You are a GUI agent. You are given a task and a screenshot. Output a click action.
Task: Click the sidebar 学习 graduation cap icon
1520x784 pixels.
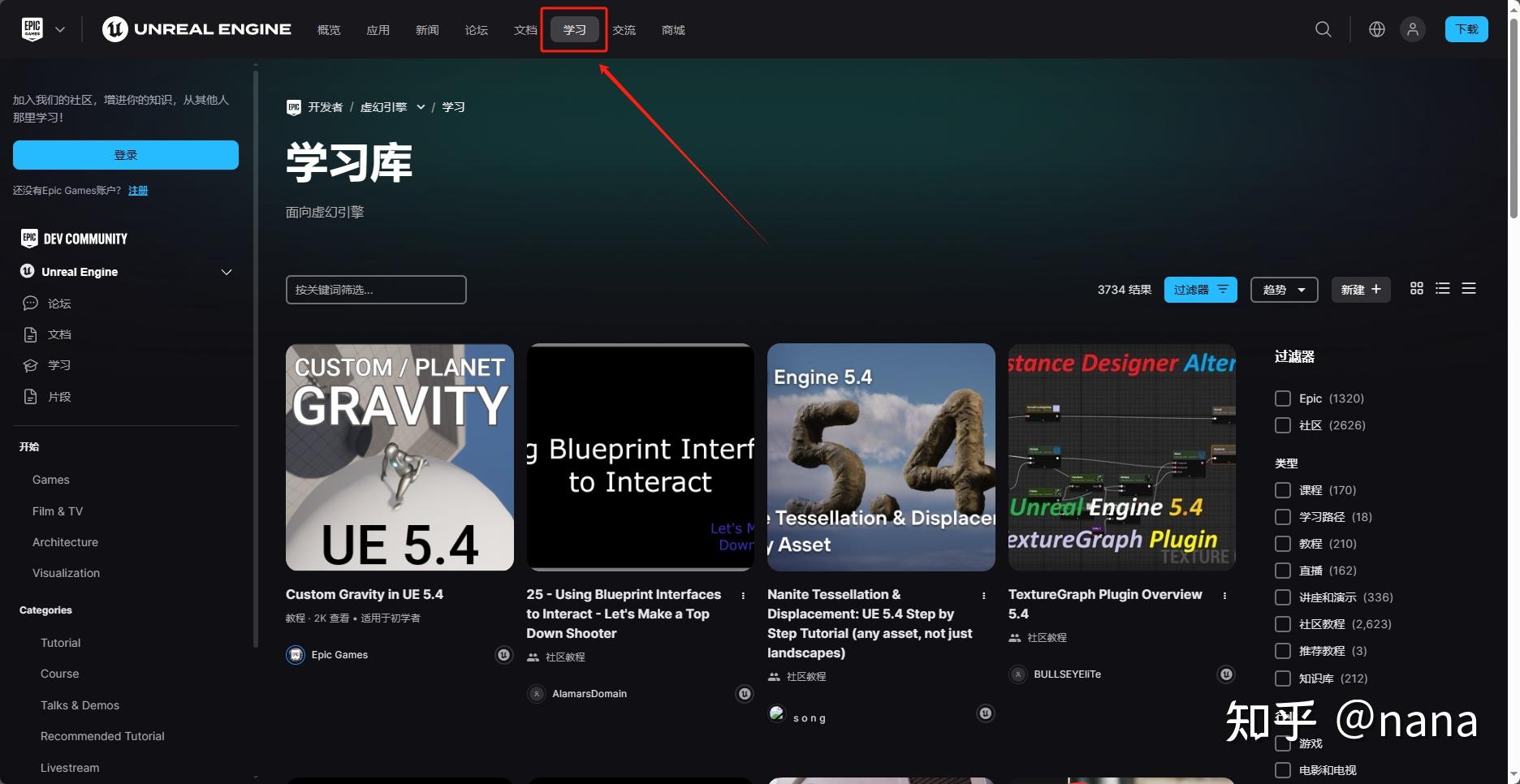pos(30,365)
